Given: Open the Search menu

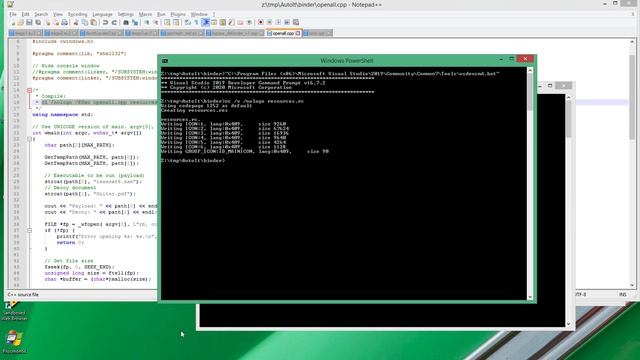Looking at the screenshot, I should tap(41, 14).
